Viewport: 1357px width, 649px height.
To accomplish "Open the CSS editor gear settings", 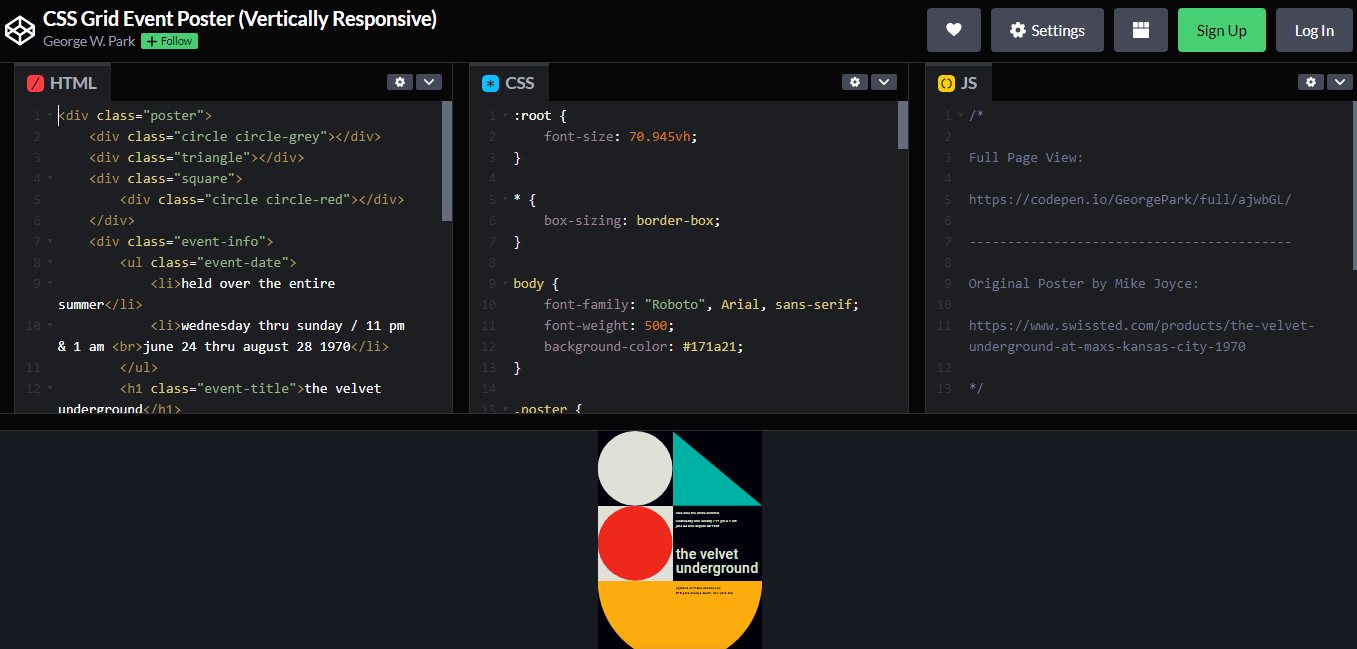I will 855,82.
